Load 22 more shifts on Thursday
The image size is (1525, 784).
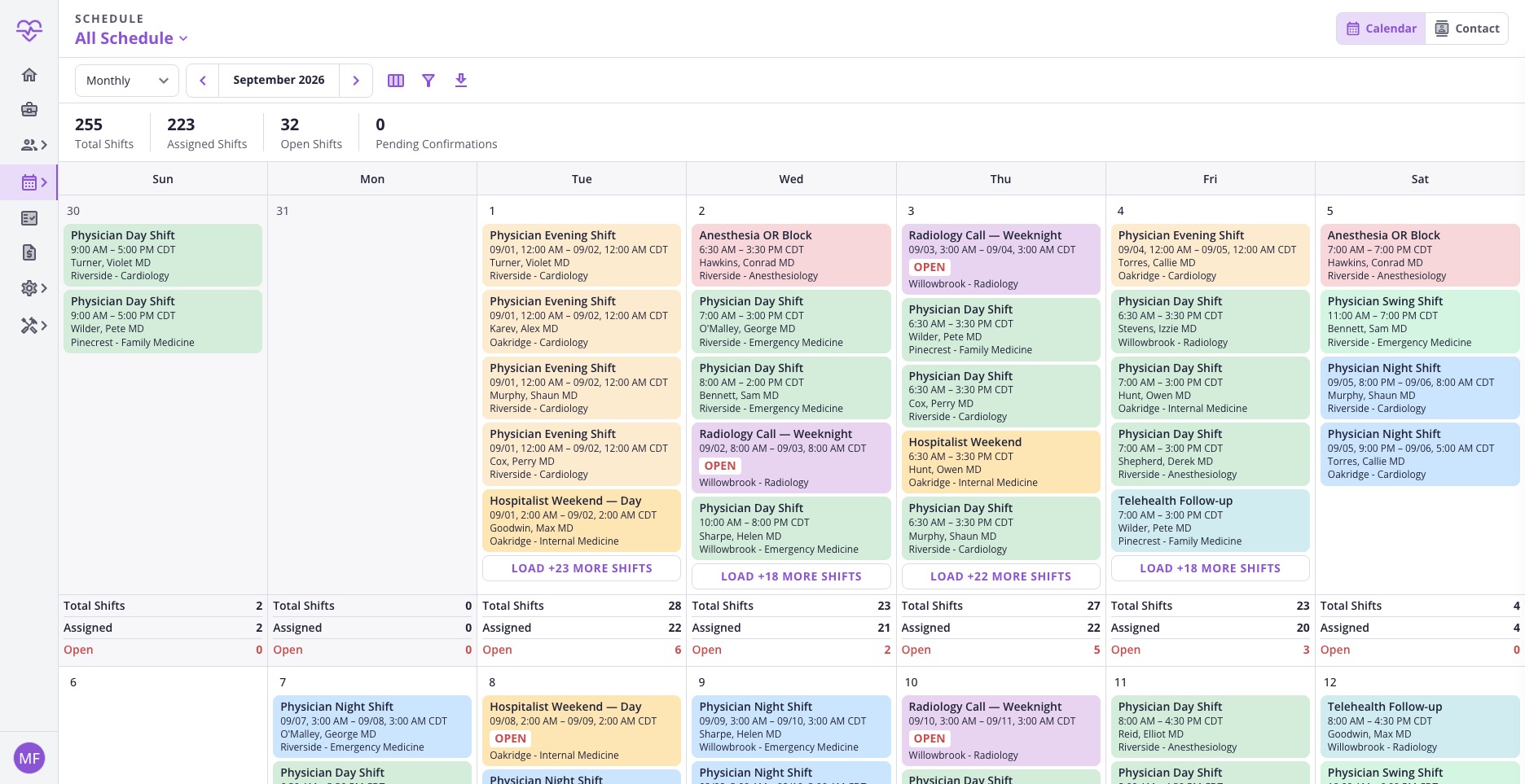[x=1000, y=576]
